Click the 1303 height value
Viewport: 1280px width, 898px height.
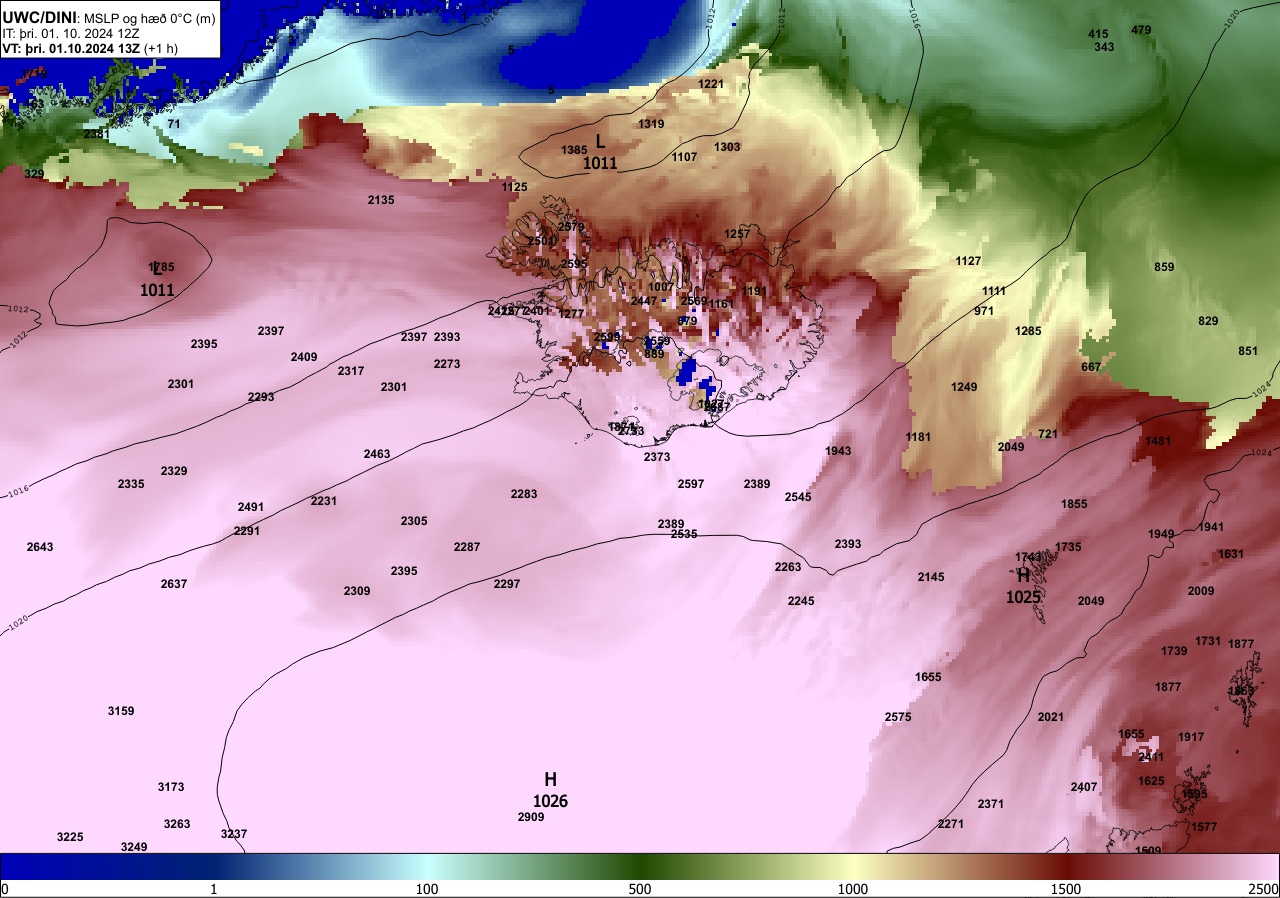point(727,147)
